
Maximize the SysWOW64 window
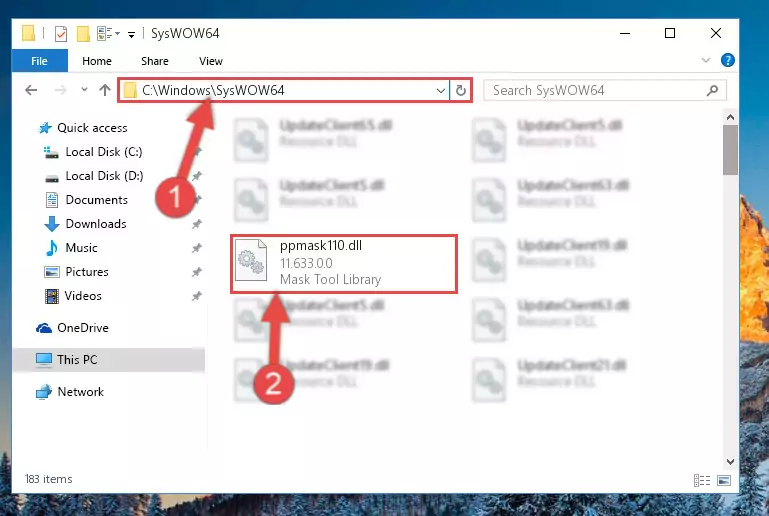point(670,33)
